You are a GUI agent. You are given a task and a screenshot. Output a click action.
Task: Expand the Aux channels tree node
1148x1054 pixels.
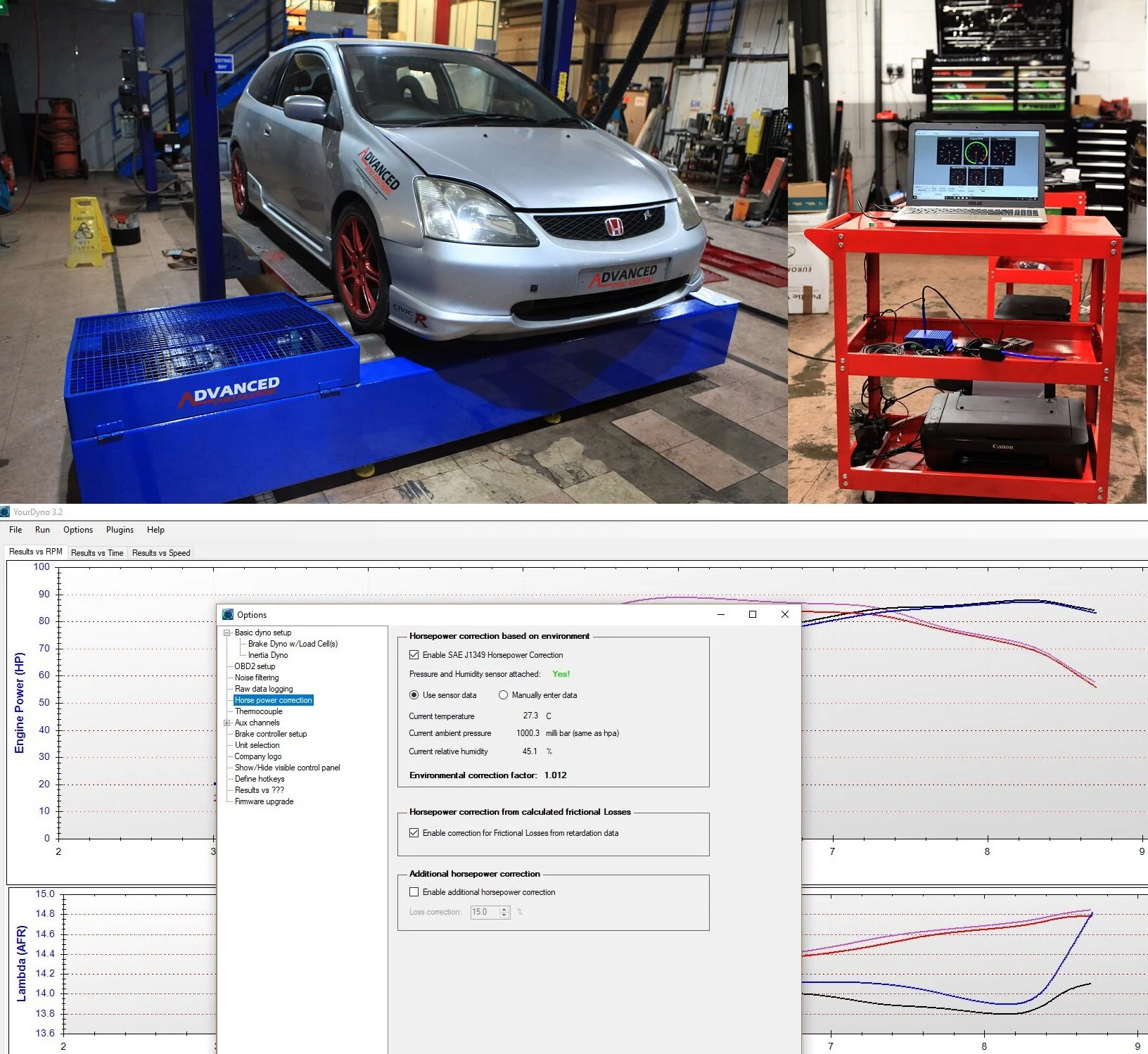click(227, 723)
